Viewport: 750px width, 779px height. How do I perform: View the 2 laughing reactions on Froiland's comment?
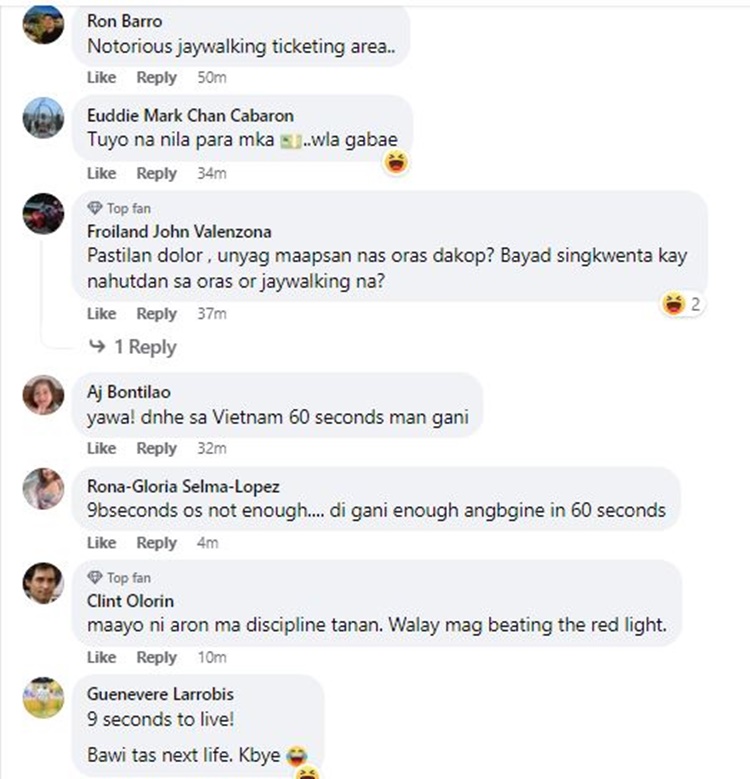point(682,304)
